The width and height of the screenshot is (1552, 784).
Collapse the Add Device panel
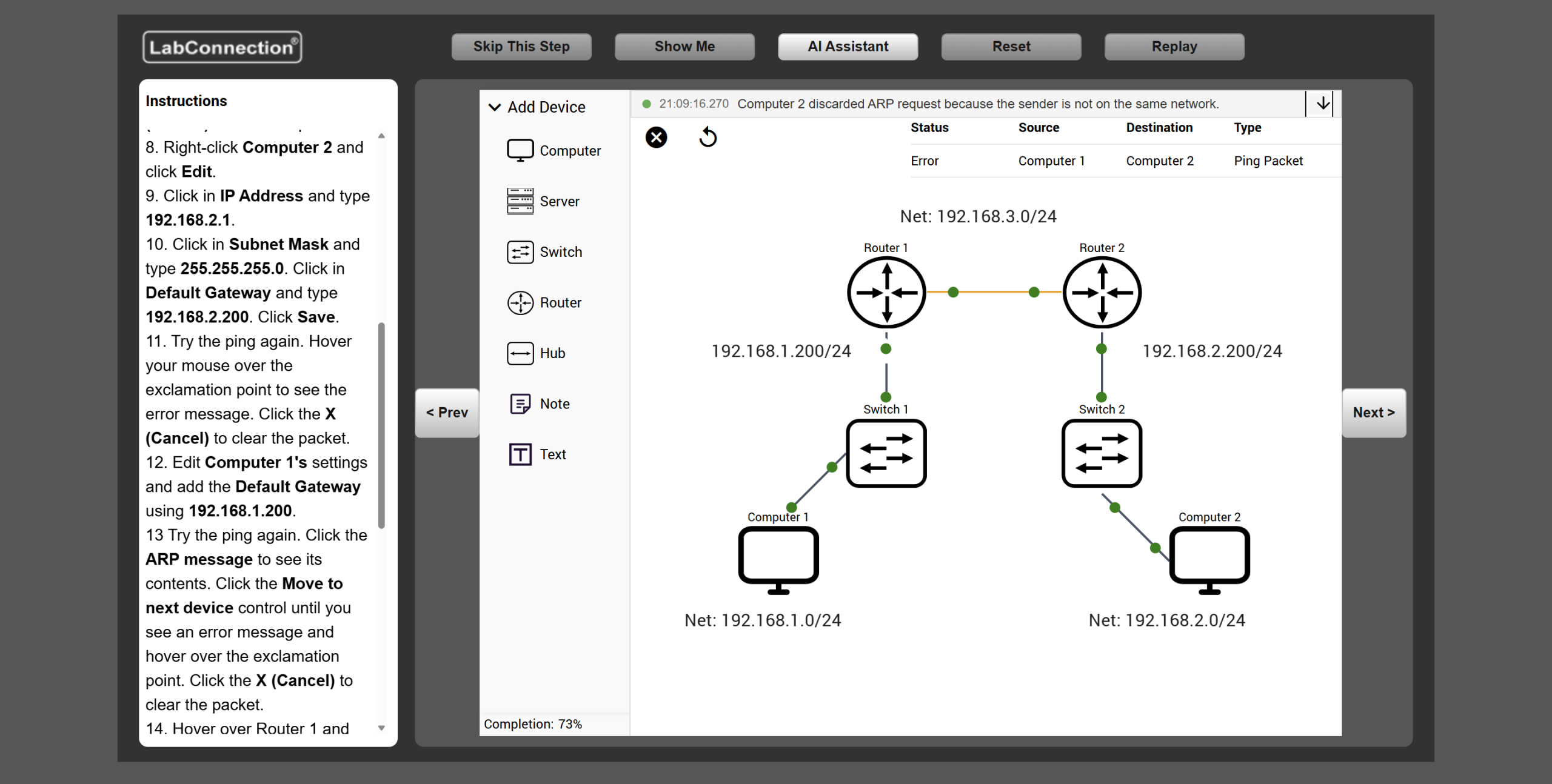click(x=495, y=107)
